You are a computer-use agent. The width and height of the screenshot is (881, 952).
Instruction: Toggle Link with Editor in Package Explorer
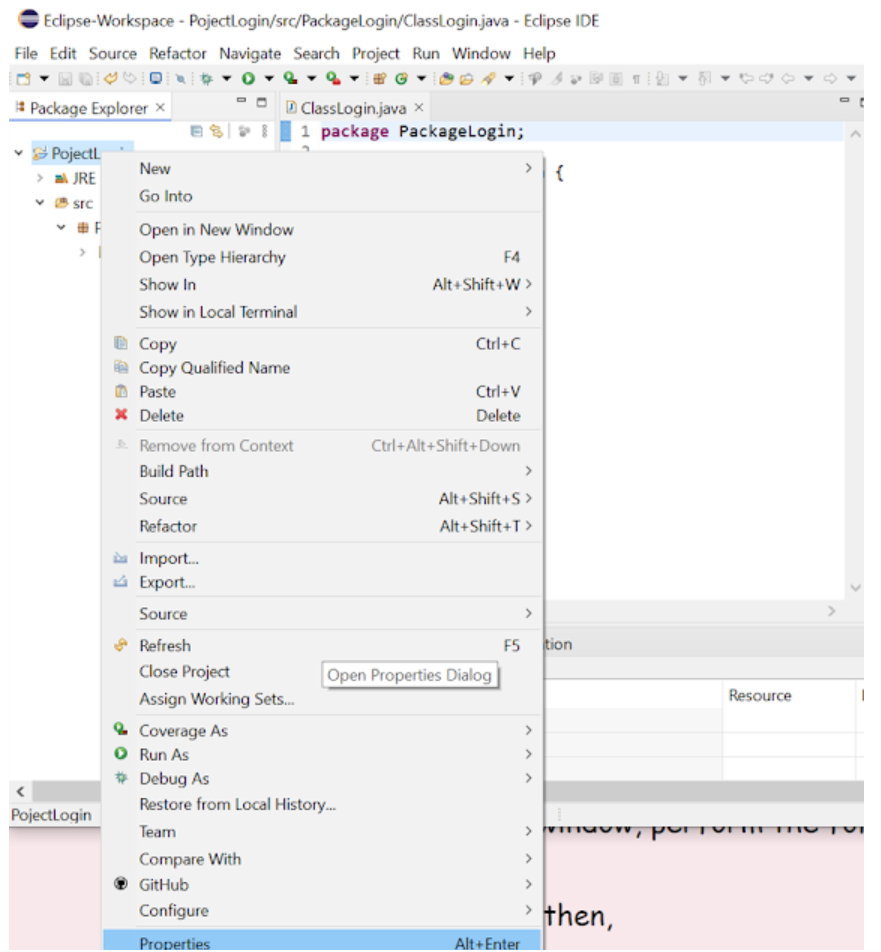click(x=216, y=131)
